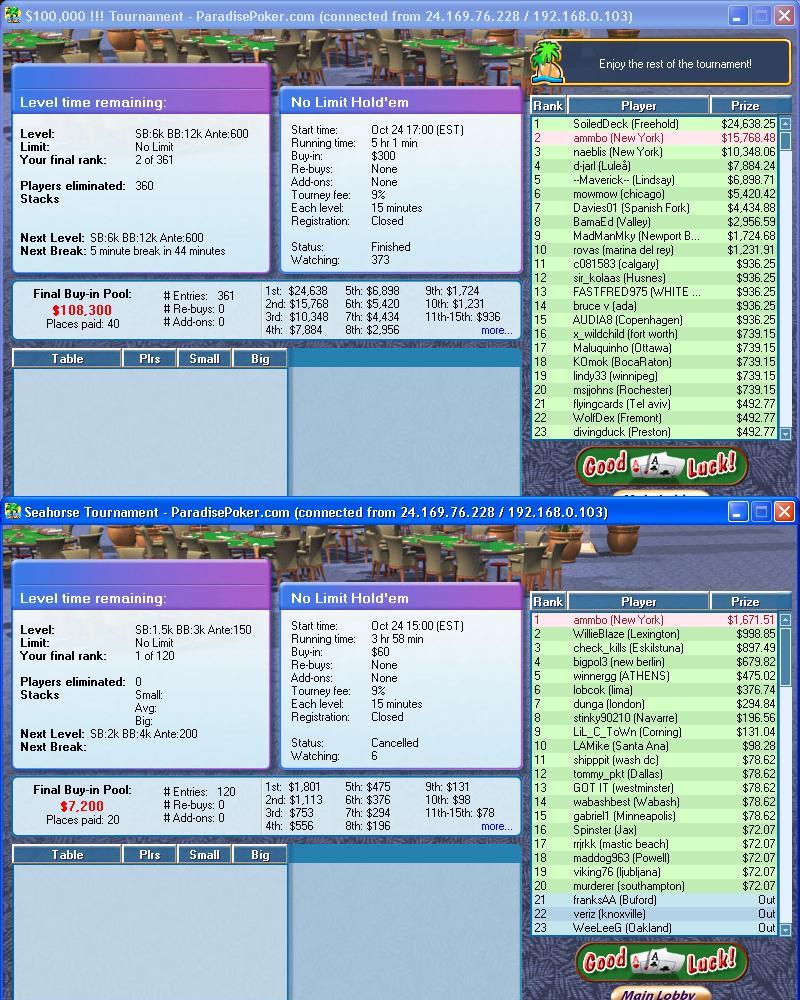Select mowmow (chicago) row
Image resolution: width=800 pixels, height=1000 pixels.
pos(655,194)
